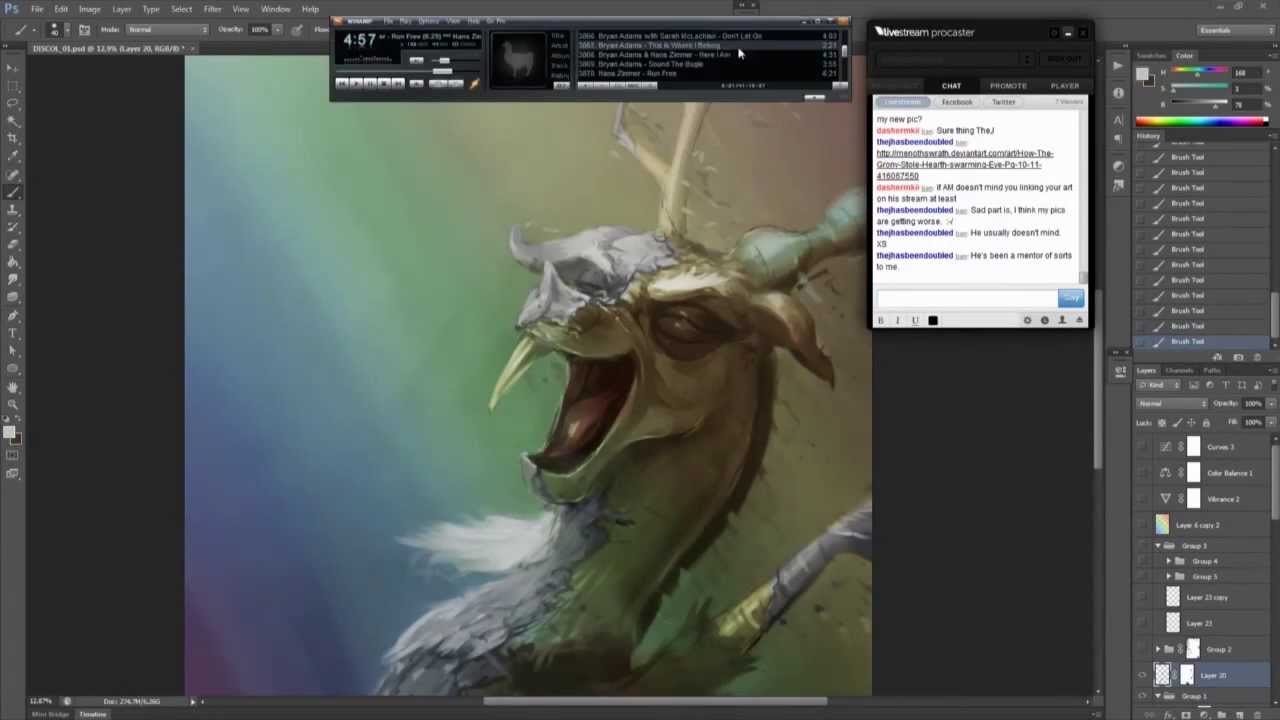Toggle visibility of Layer 6 copy 2
The image size is (1280, 720).
[1143, 525]
